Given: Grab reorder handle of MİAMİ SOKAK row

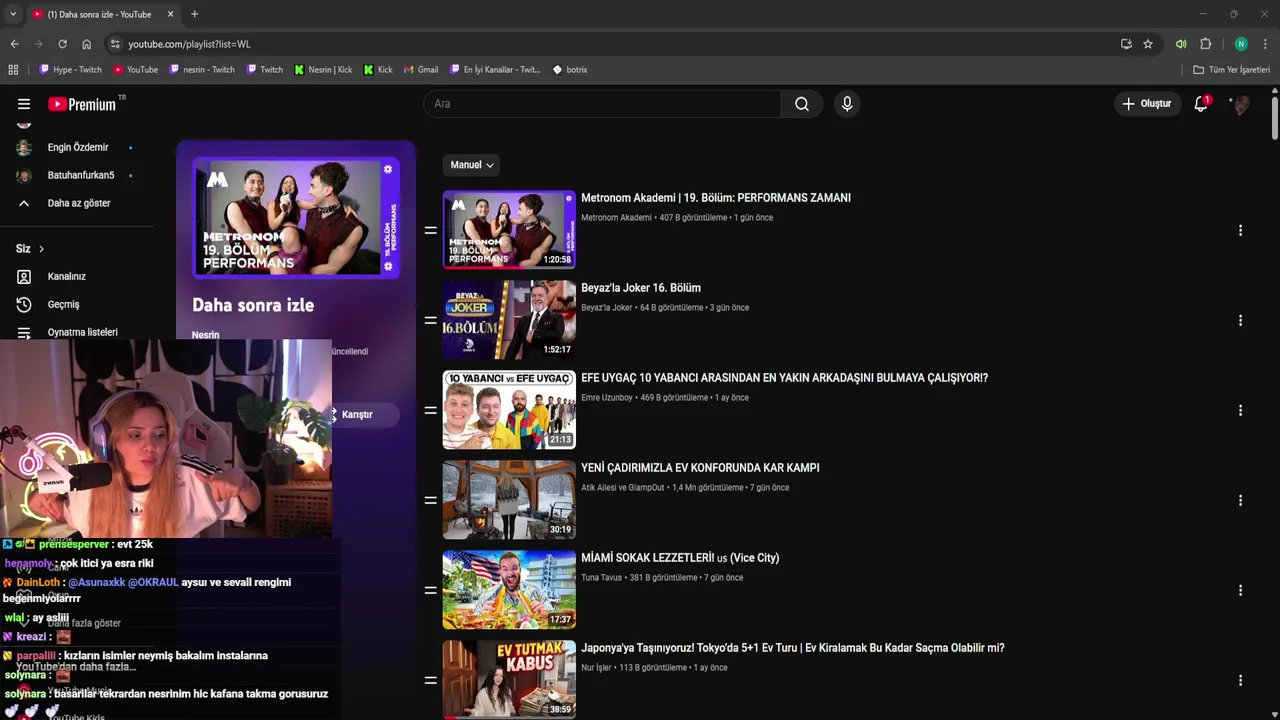Looking at the screenshot, I should [430, 590].
